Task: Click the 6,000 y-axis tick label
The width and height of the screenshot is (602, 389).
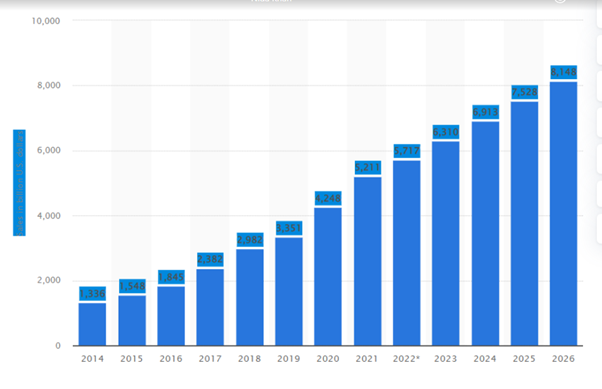Action: (x=49, y=150)
